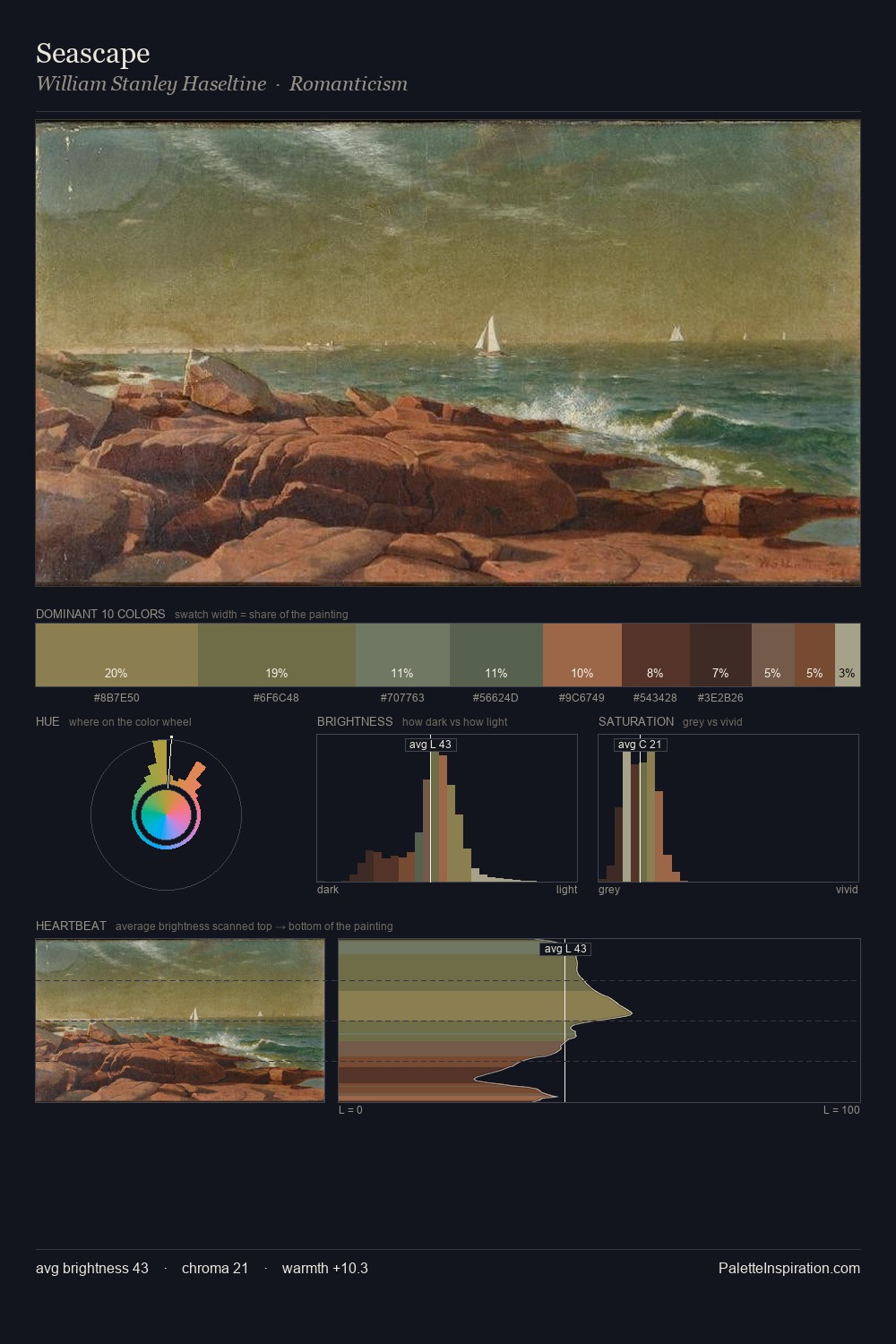Click the DOMINANT 10 COLORS heading
This screenshot has width=896, height=1344.
click(x=100, y=615)
